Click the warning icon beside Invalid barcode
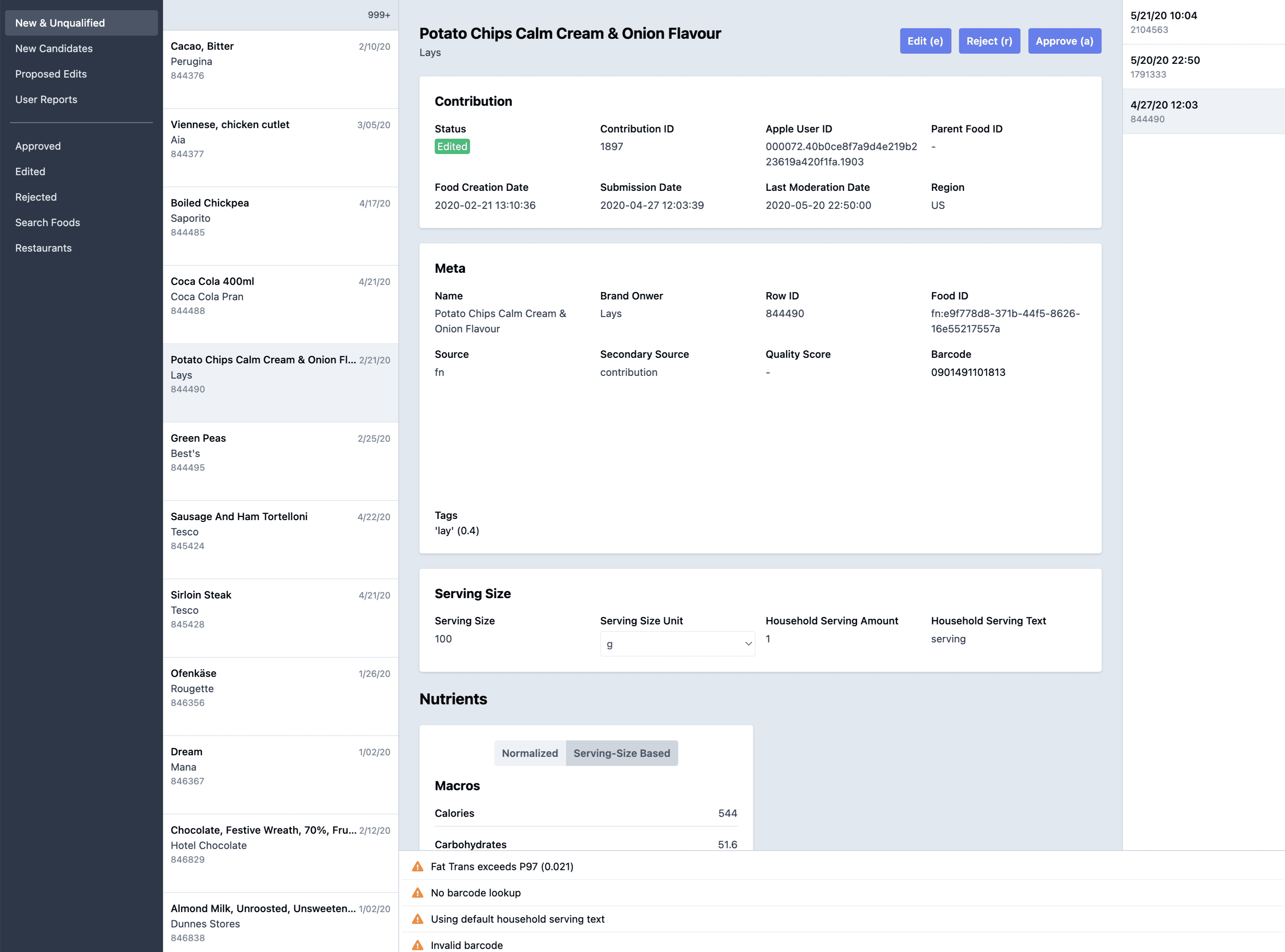Viewport: 1285px width, 952px height. [x=417, y=945]
